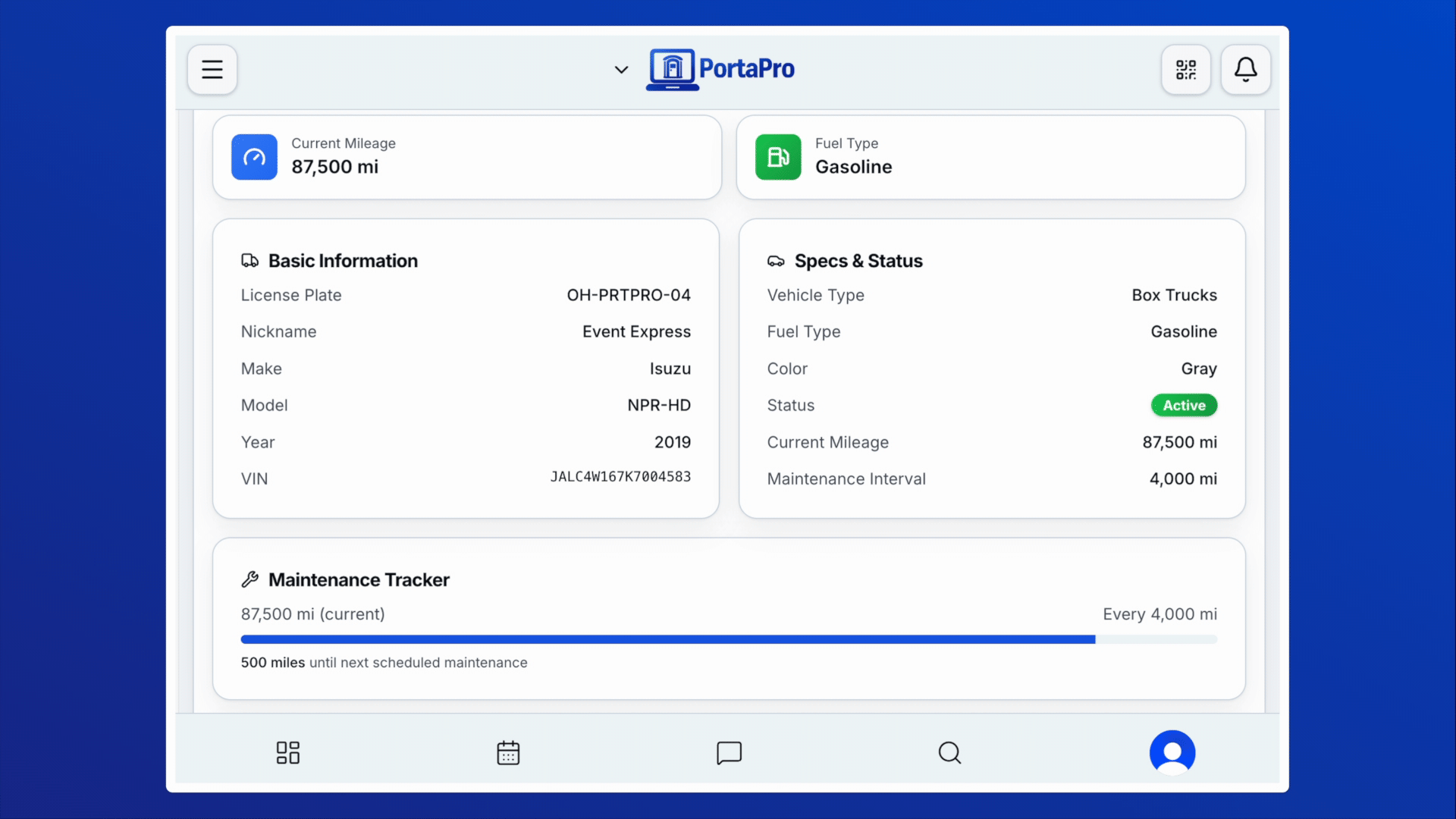Click the car icon by Specs & Status
This screenshot has height=819, width=1456.
point(776,261)
